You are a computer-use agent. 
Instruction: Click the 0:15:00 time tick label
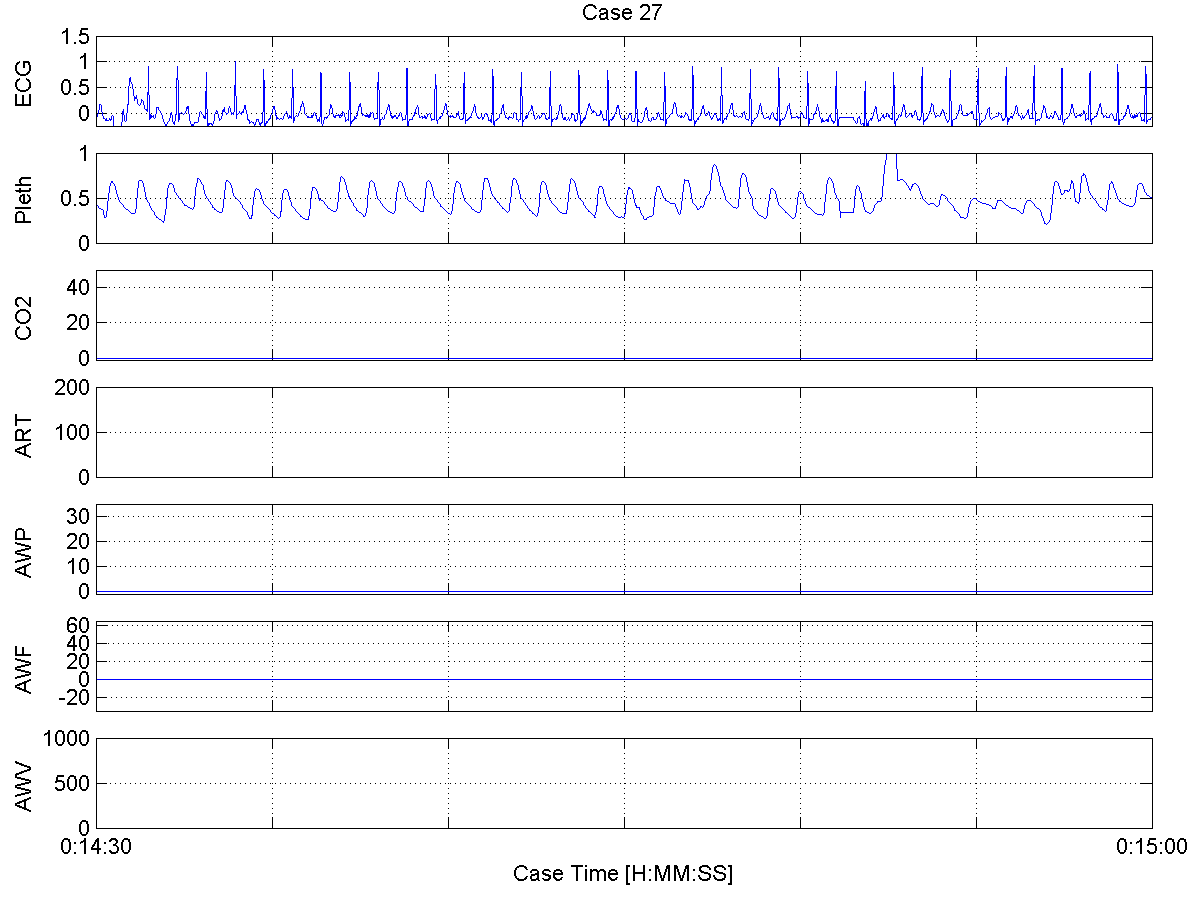tap(1151, 846)
